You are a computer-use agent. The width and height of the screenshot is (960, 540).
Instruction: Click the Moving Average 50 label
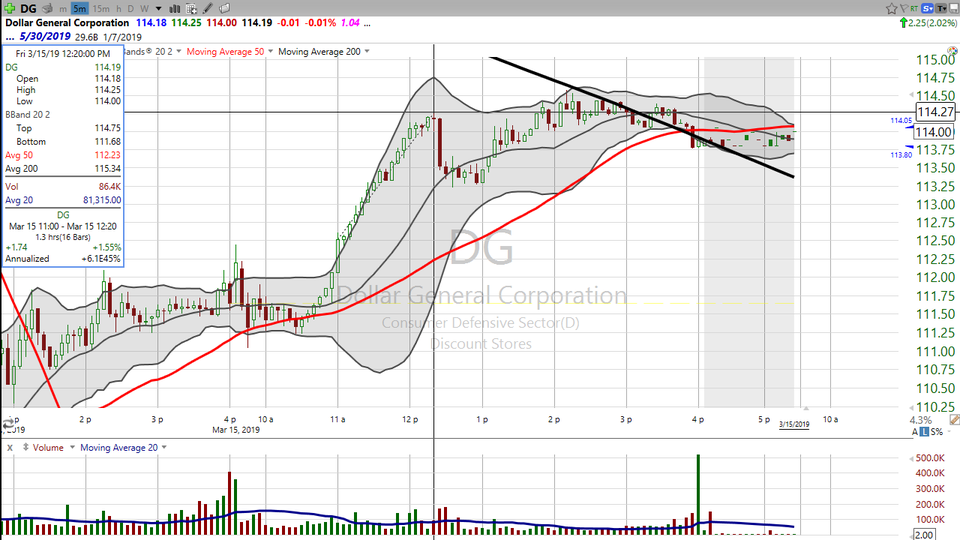tap(225, 51)
